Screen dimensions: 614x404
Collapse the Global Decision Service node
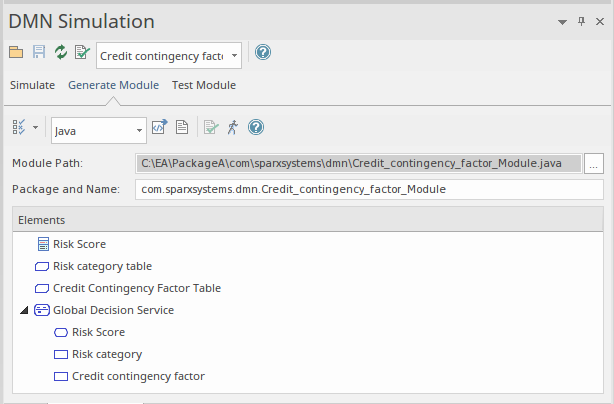(23, 311)
